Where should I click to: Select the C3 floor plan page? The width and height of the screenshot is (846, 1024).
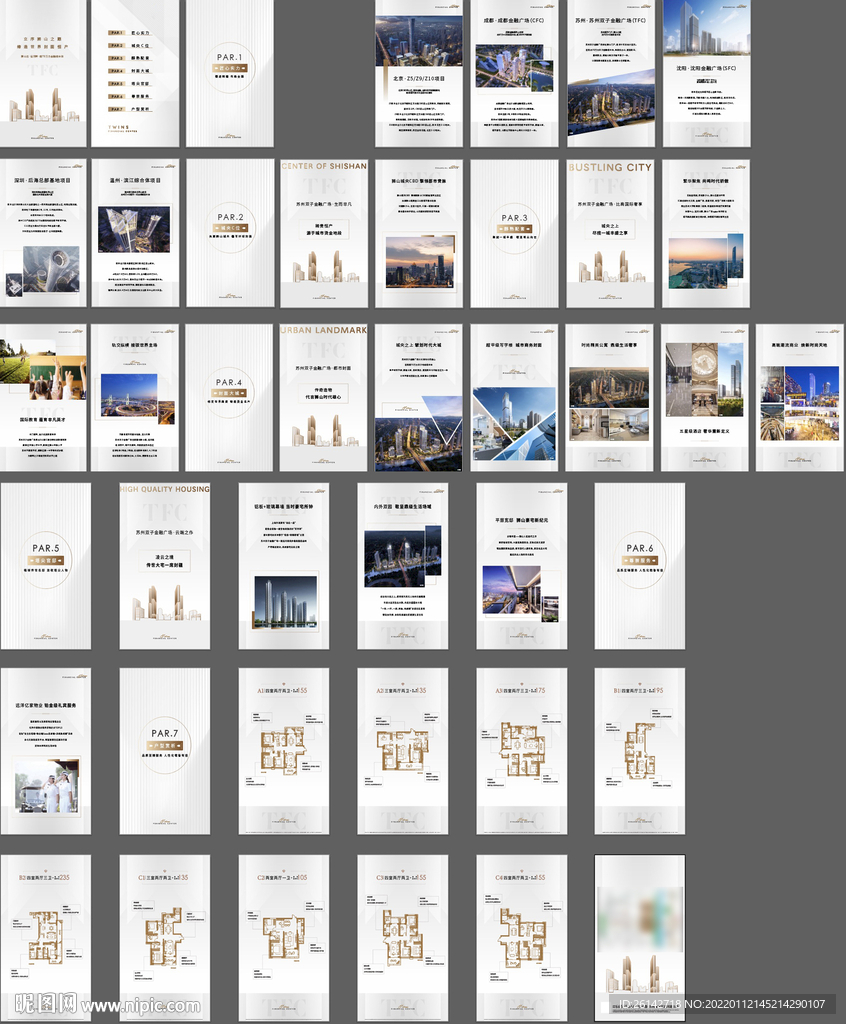point(402,938)
